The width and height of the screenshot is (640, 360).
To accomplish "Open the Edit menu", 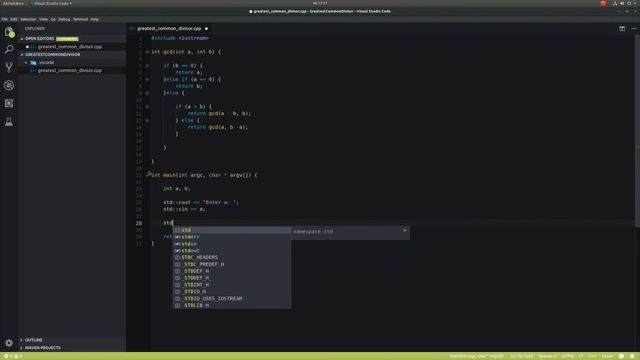I will coord(14,19).
